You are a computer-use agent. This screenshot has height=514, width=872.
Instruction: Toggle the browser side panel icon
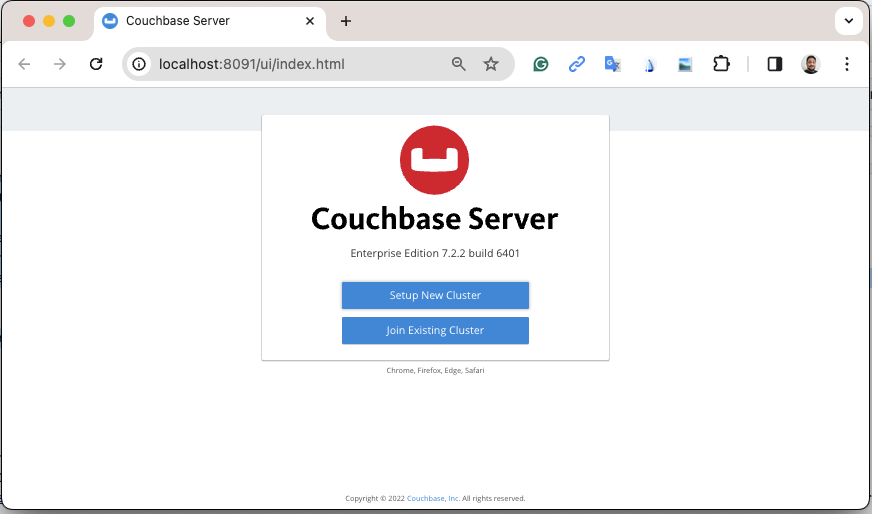(775, 64)
